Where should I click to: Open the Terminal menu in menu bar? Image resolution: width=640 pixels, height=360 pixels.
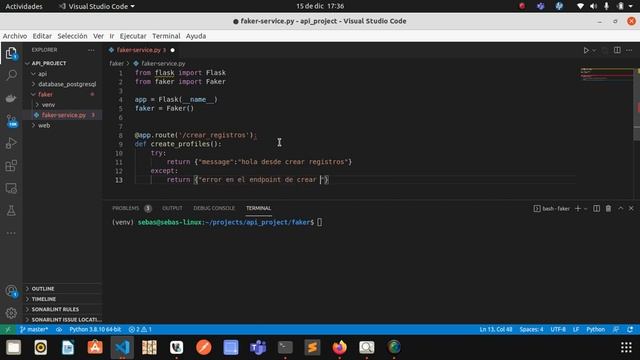click(x=166, y=36)
